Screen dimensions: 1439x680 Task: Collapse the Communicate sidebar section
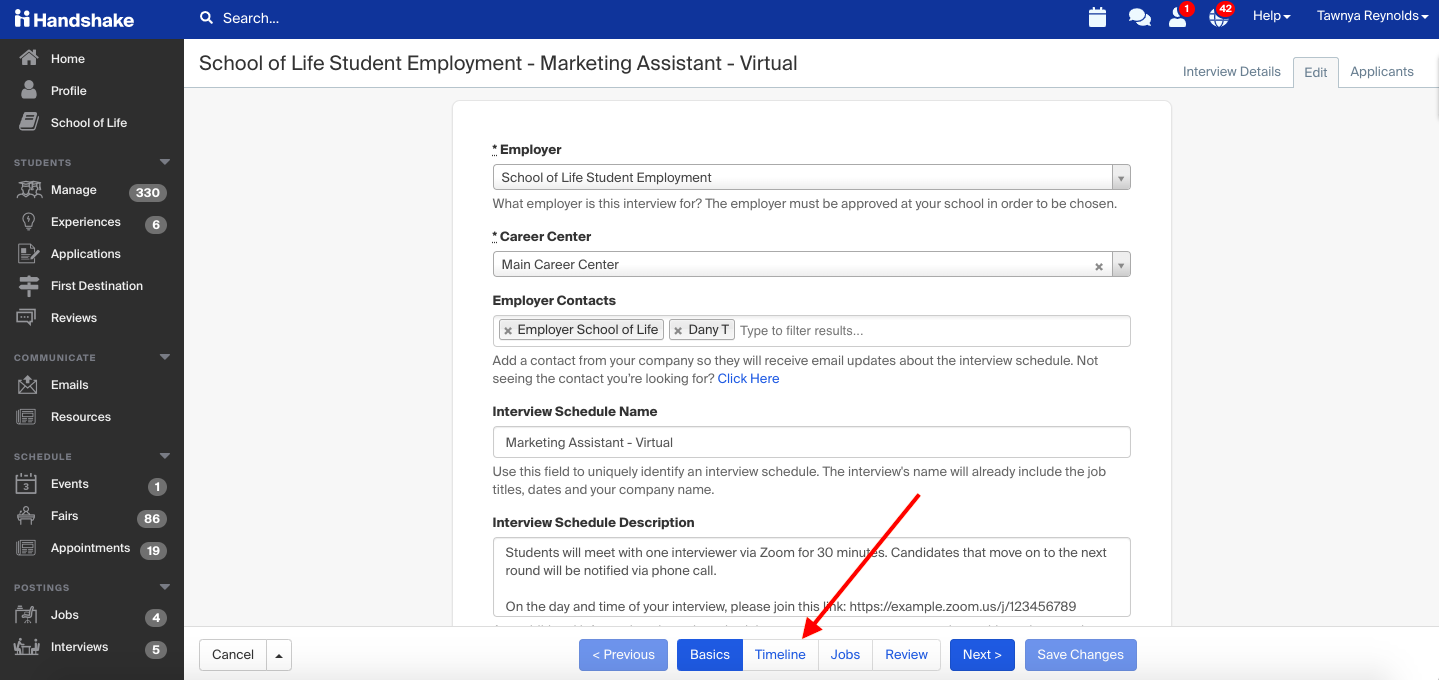coord(165,357)
